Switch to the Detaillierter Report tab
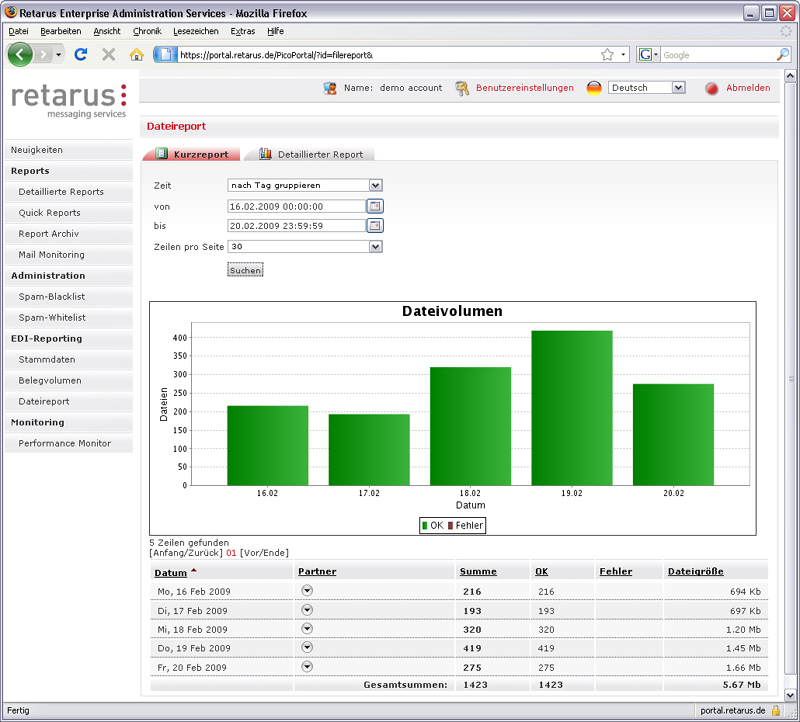Screen dimensions: 800x722 (x=319, y=154)
